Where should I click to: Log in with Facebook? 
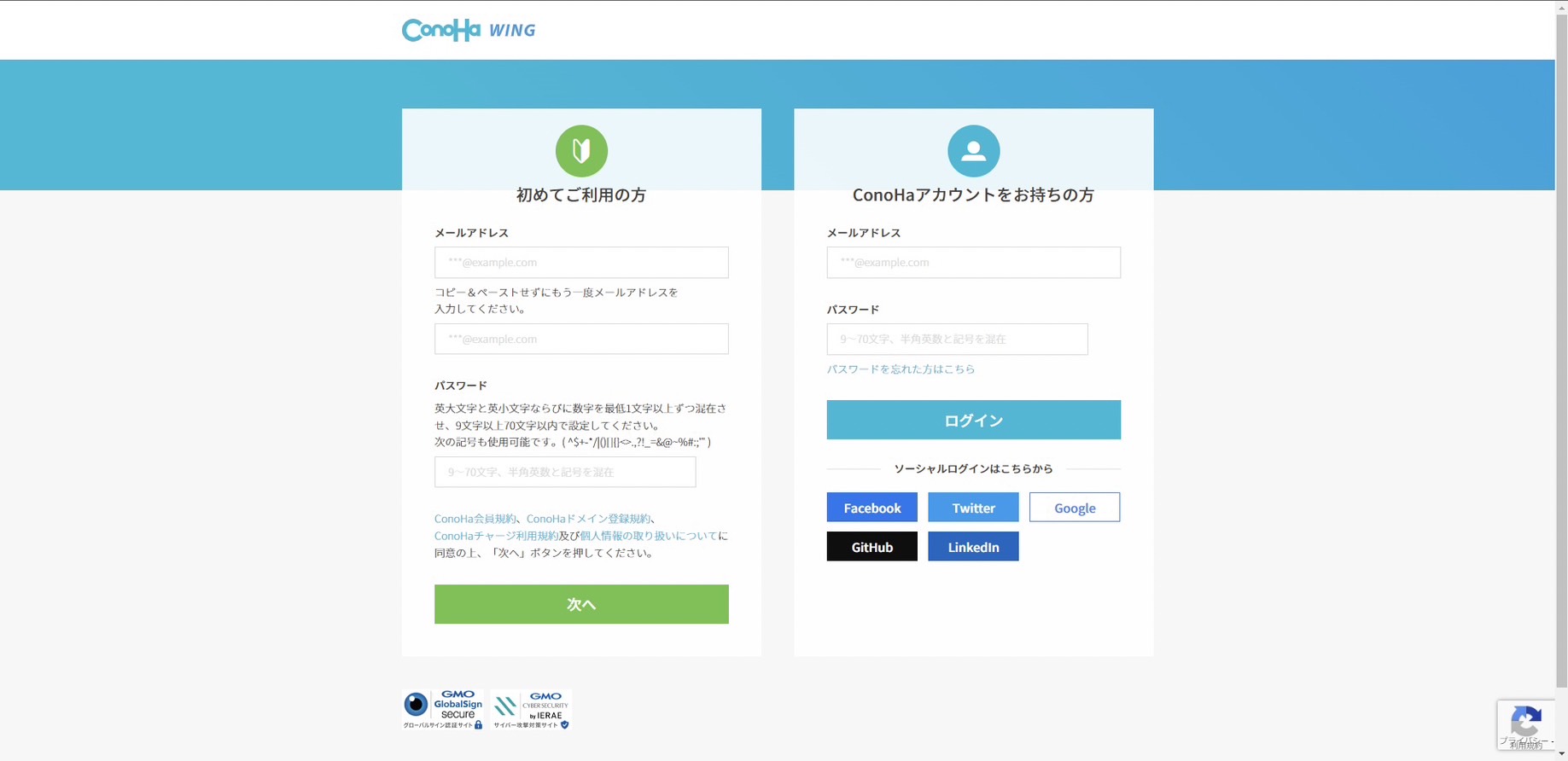(871, 508)
